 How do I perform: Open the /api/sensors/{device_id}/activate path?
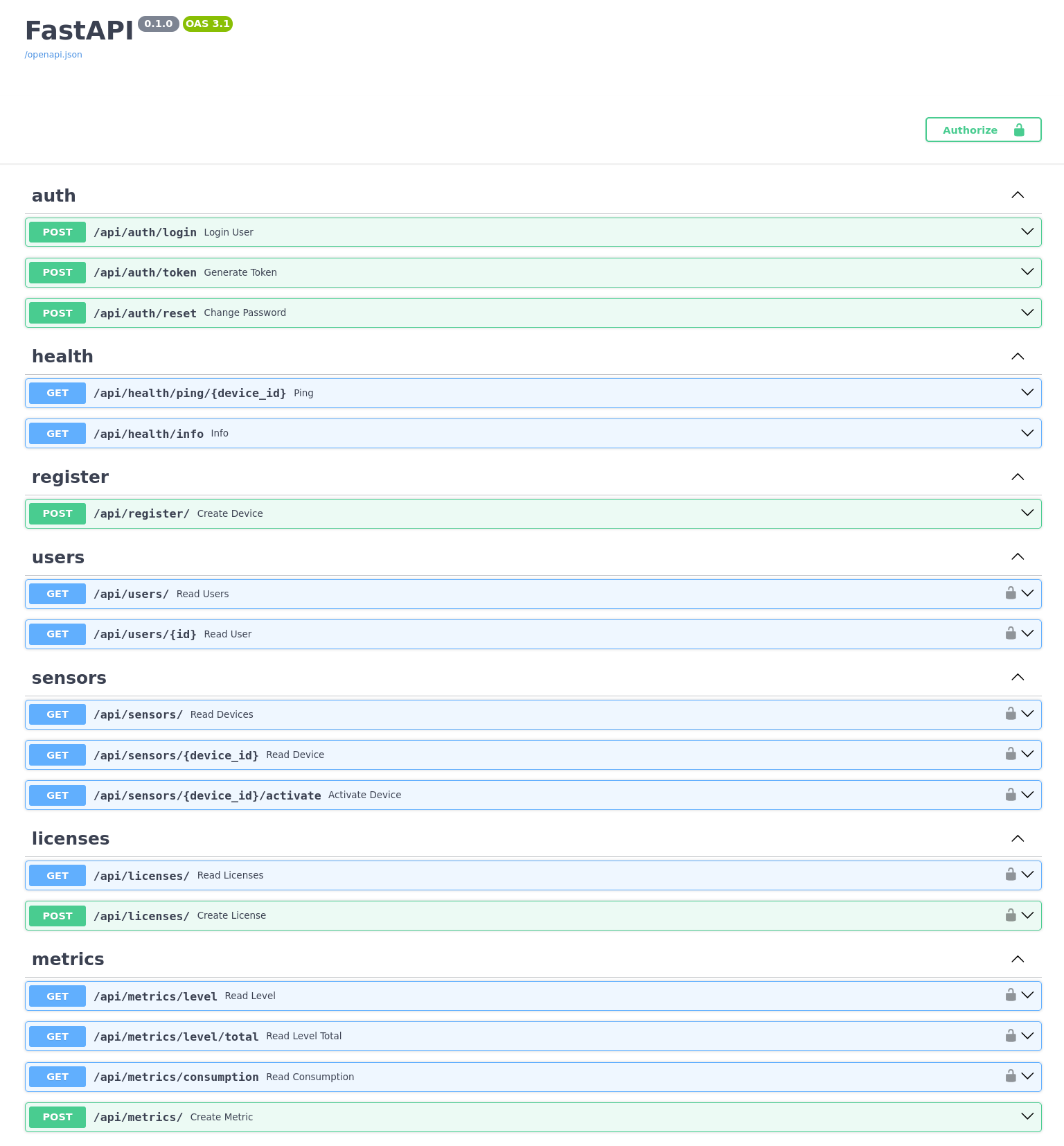click(207, 795)
